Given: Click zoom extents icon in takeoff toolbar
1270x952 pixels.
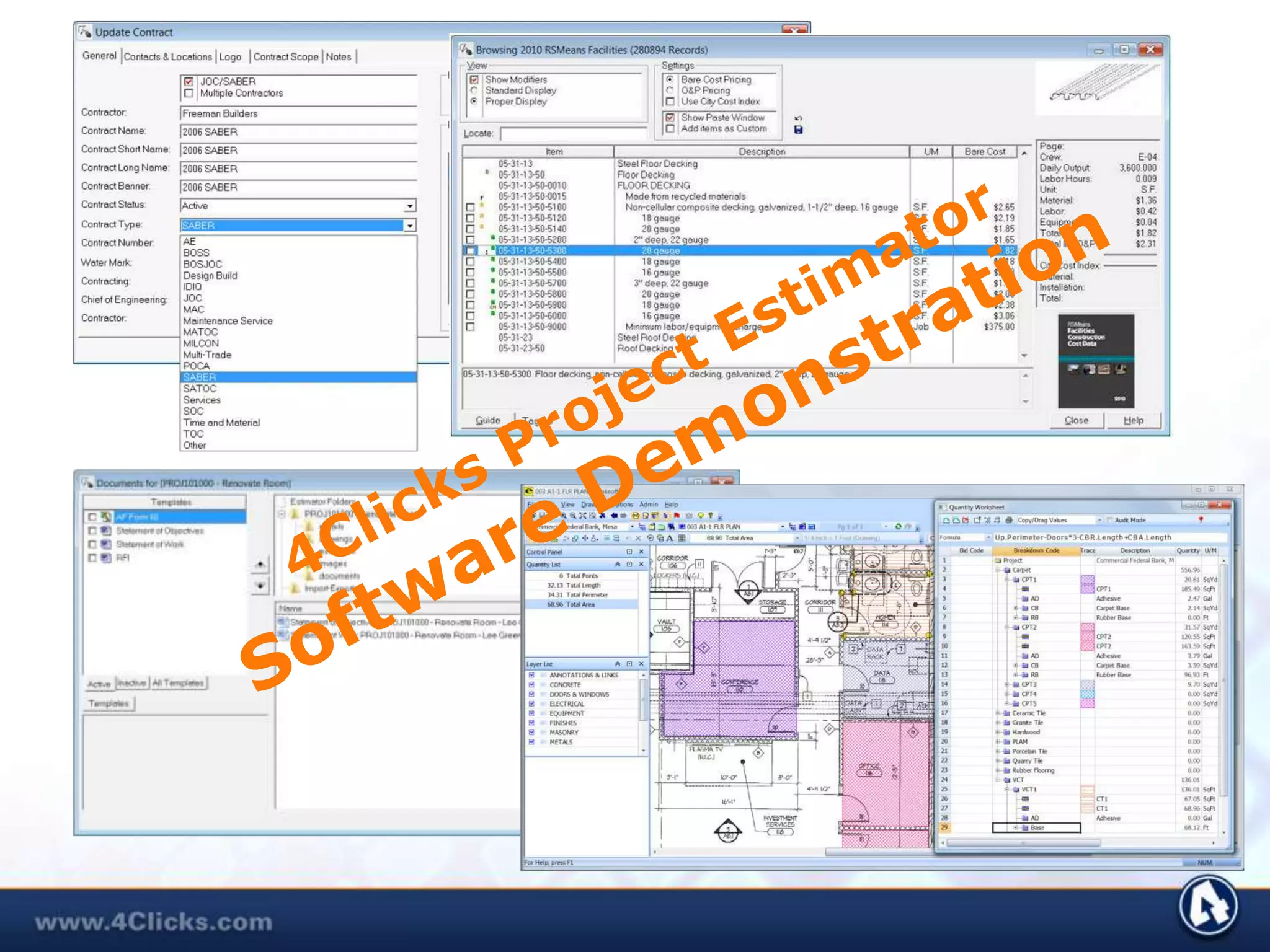Looking at the screenshot, I should (583, 516).
